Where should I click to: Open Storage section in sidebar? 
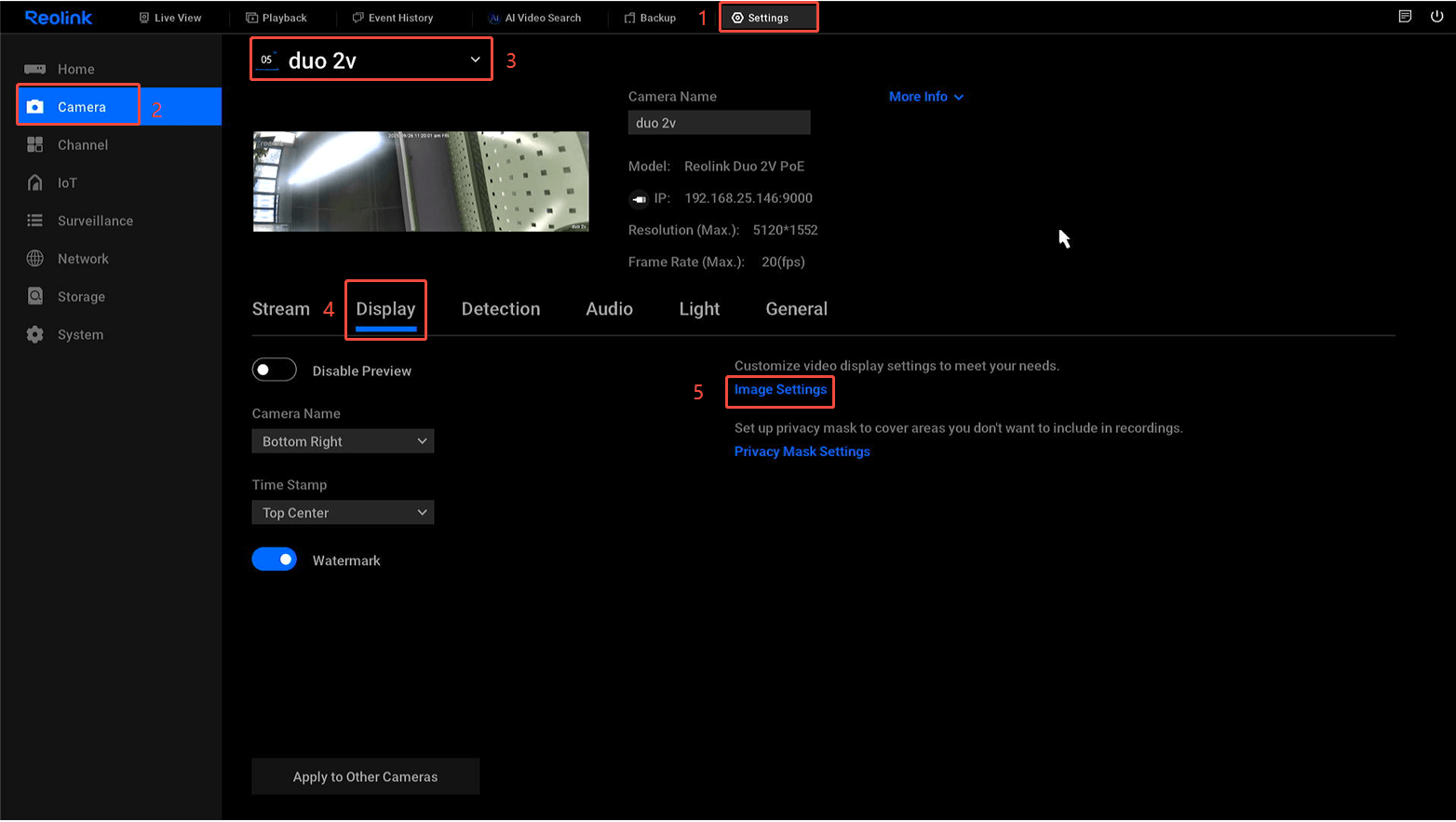81,297
